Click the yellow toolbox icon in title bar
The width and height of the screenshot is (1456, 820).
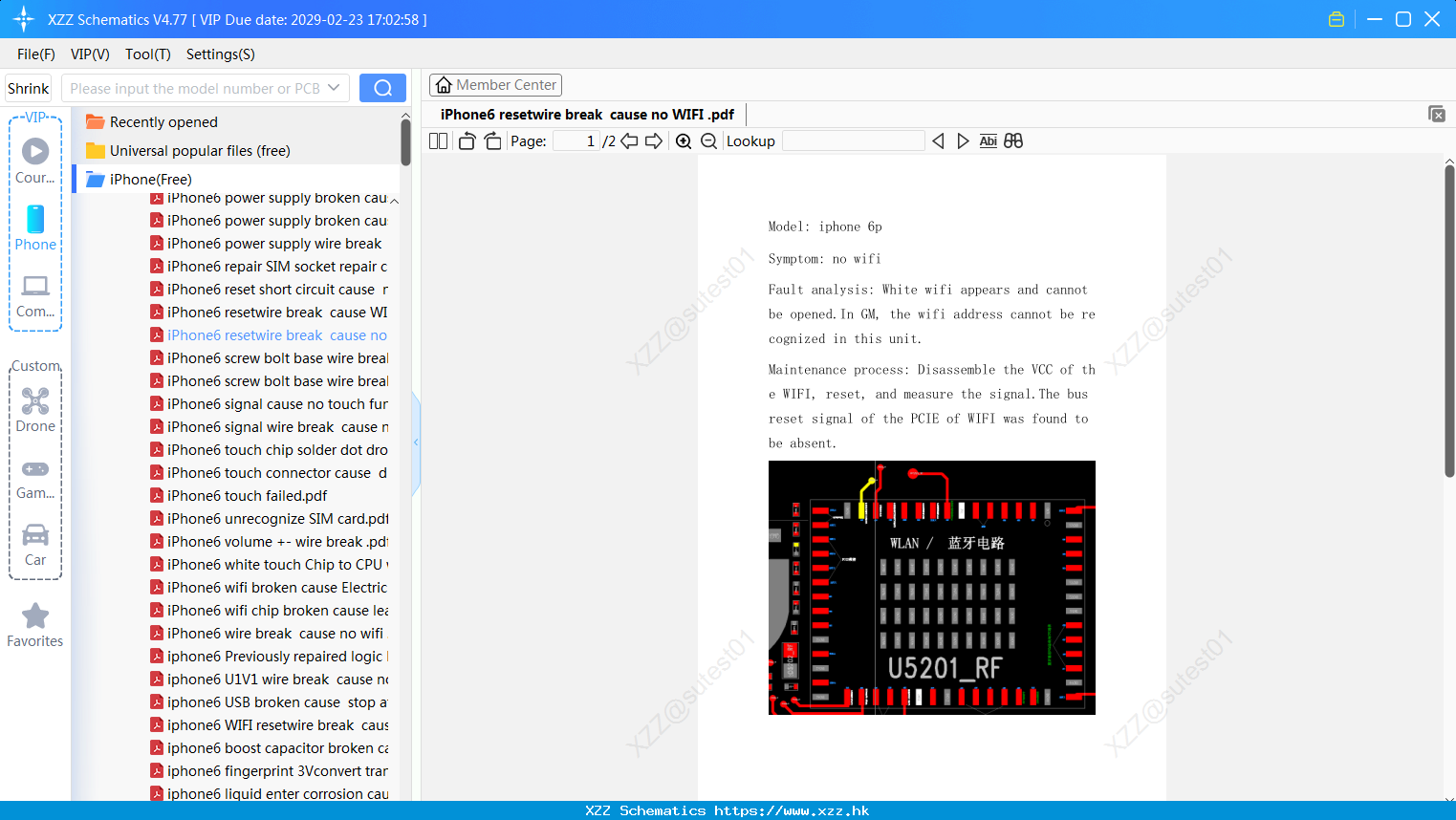point(1336,19)
